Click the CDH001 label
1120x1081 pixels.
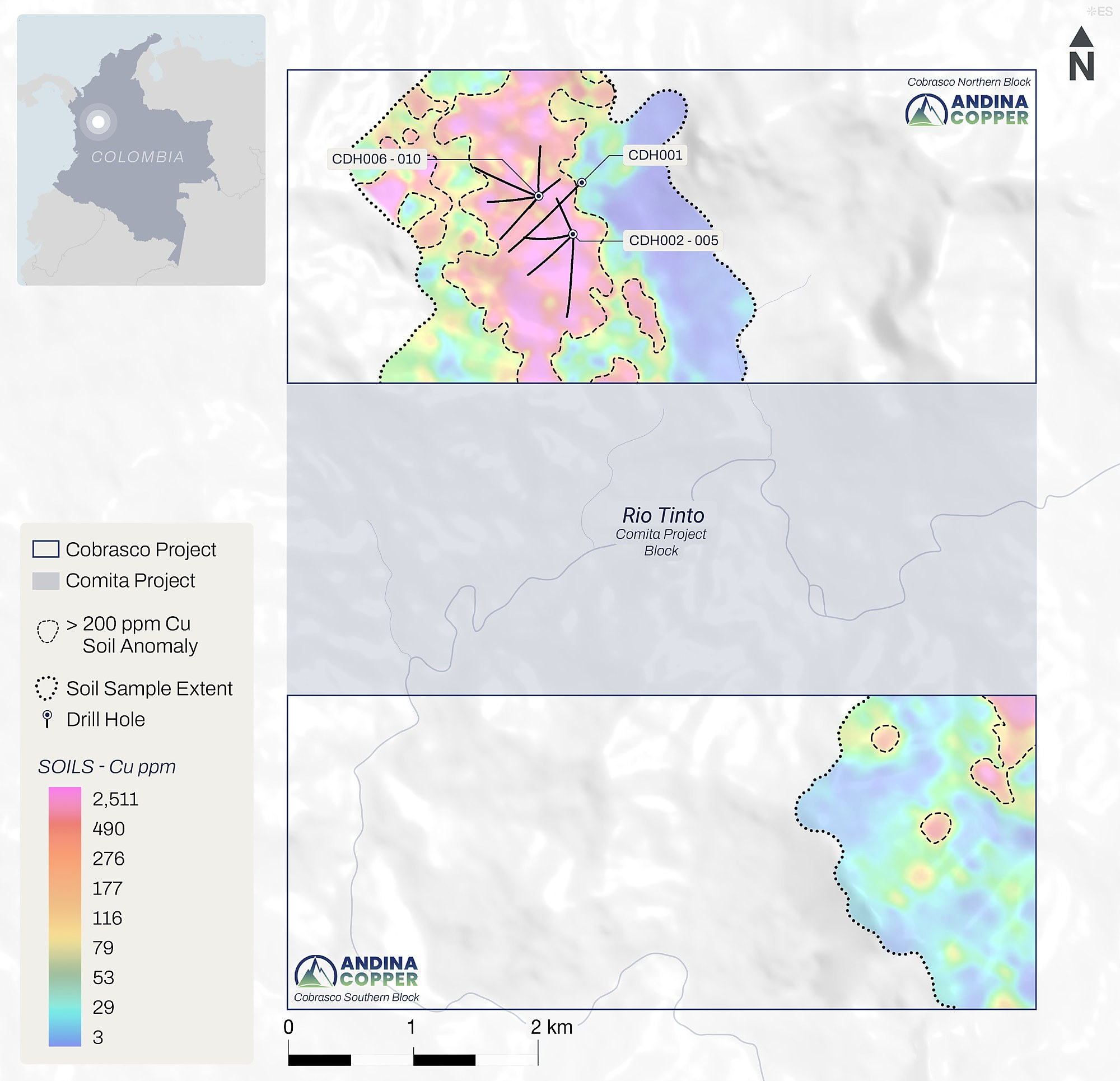pyautogui.click(x=655, y=155)
